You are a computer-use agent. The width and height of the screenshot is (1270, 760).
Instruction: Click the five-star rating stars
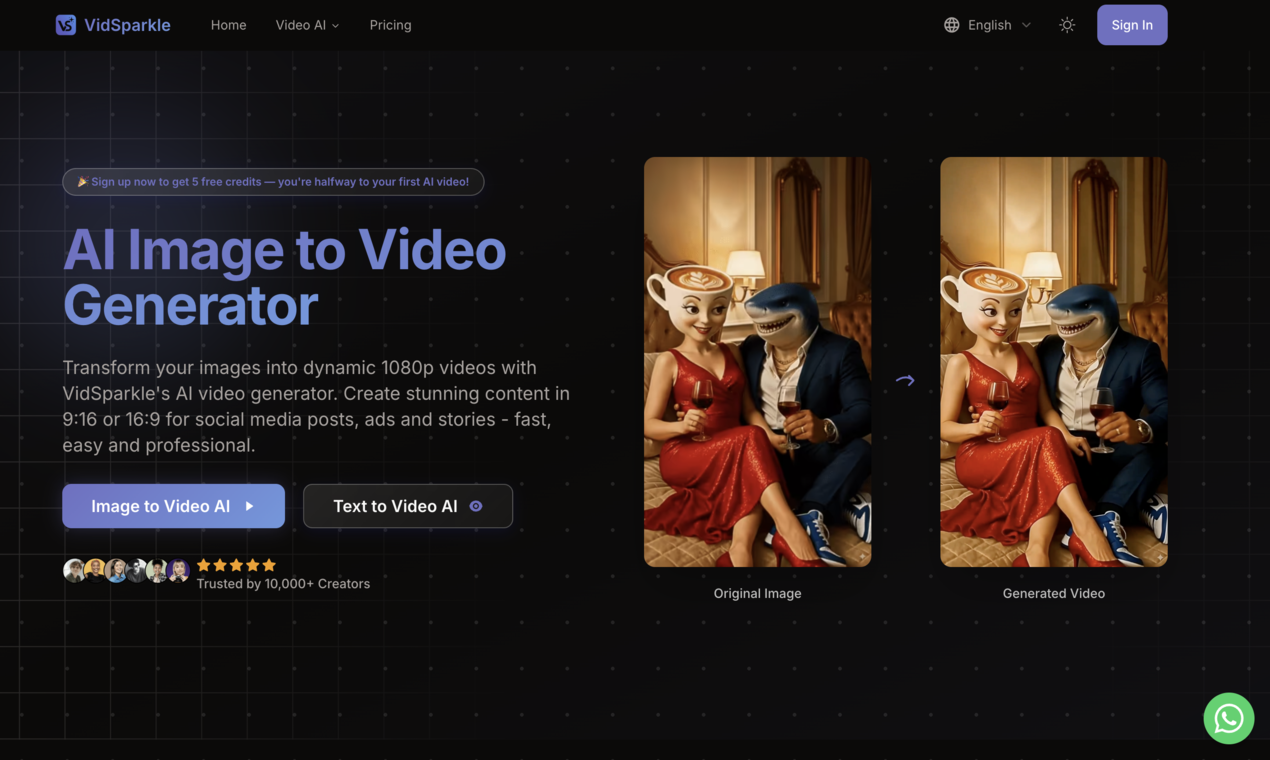coord(236,564)
